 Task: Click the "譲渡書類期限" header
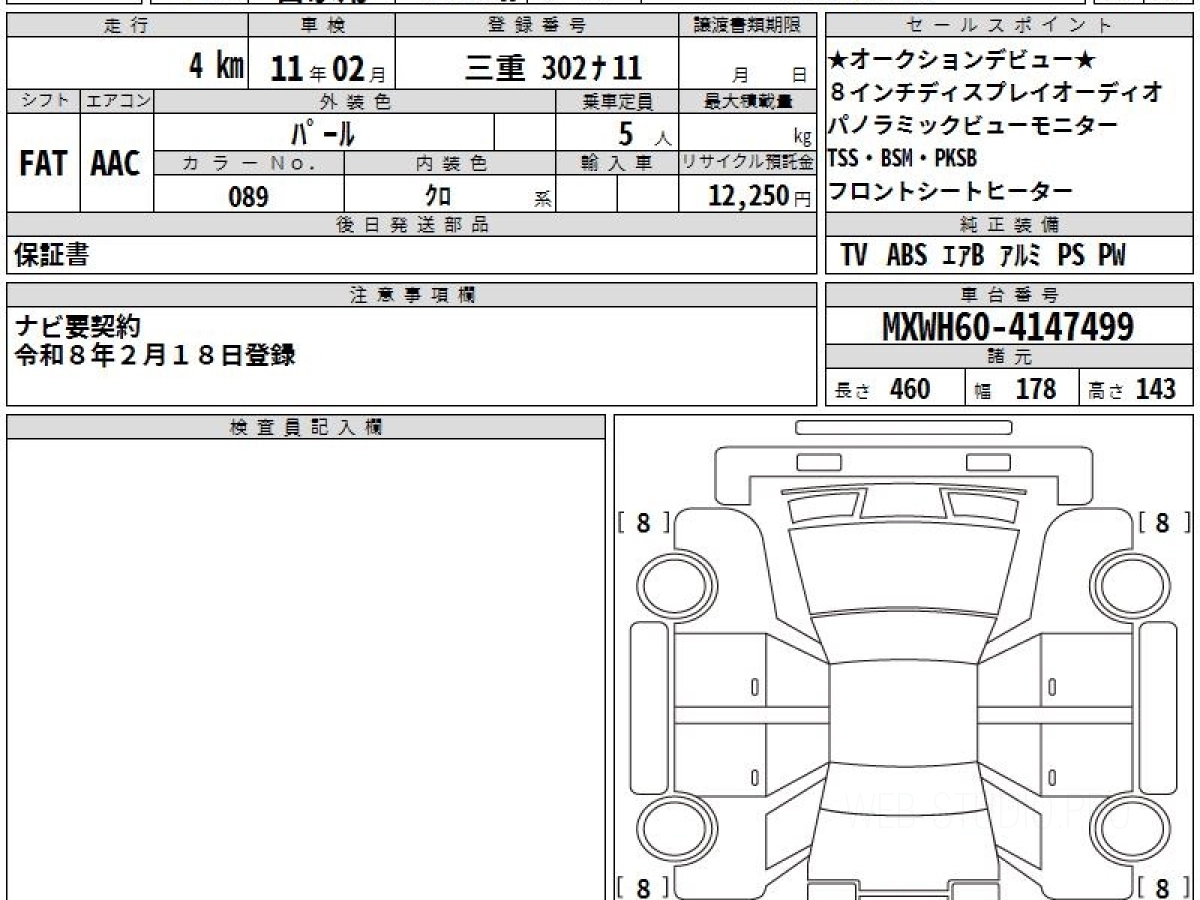[x=748, y=26]
